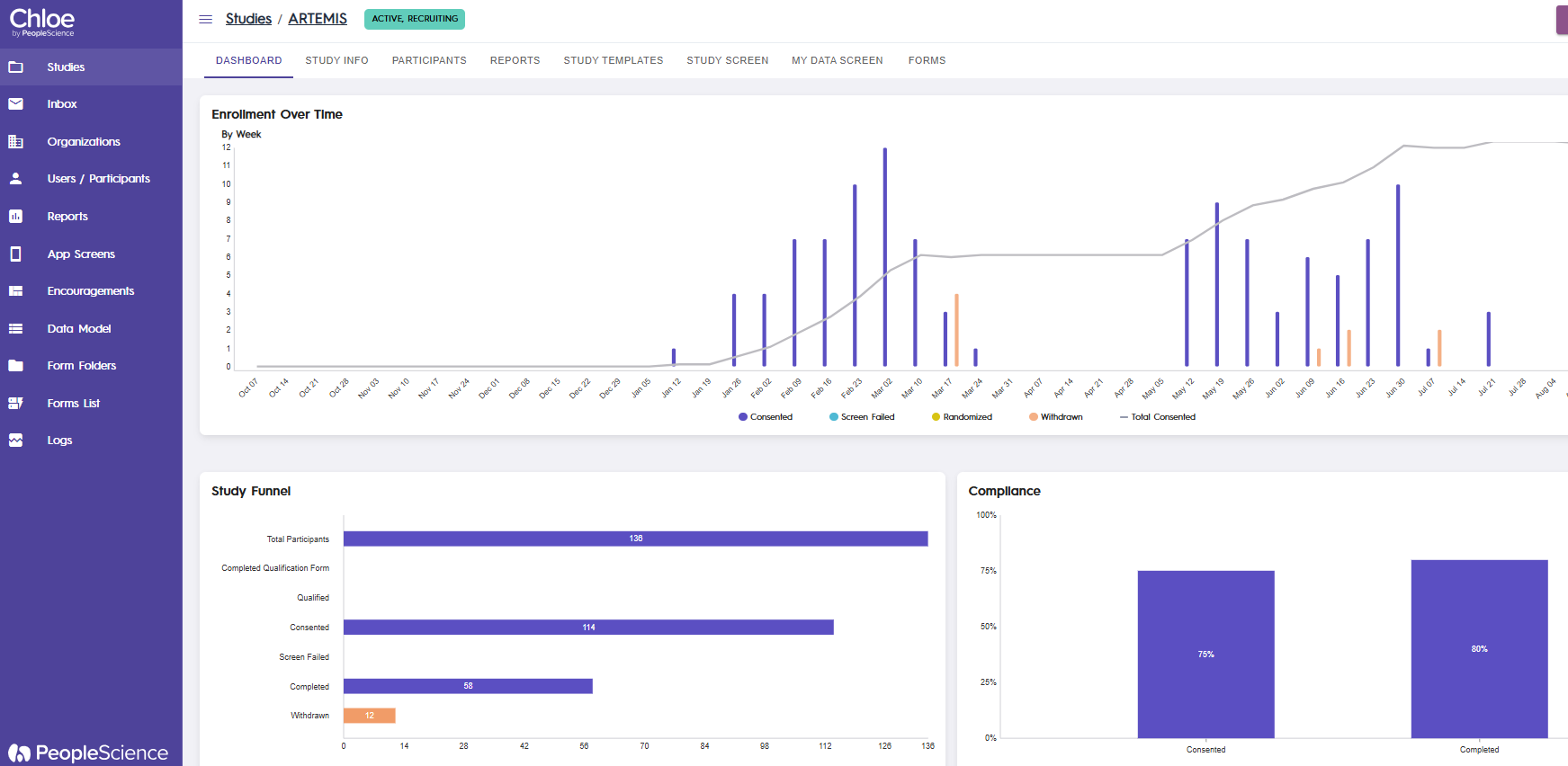Click the Form Folders folder icon
This screenshot has width=1568, height=766.
click(15, 366)
